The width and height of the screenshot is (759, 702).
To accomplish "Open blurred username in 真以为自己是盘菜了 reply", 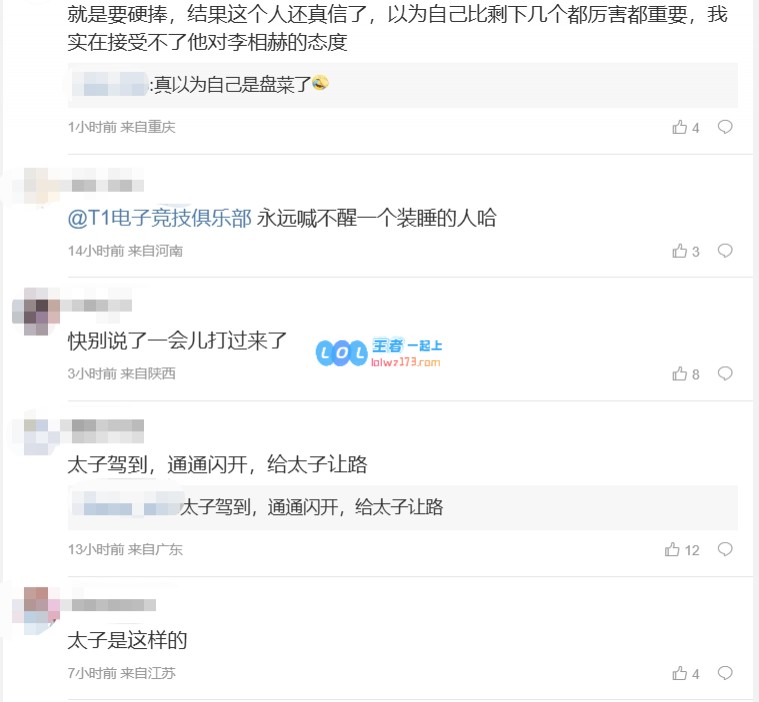I will [x=110, y=84].
